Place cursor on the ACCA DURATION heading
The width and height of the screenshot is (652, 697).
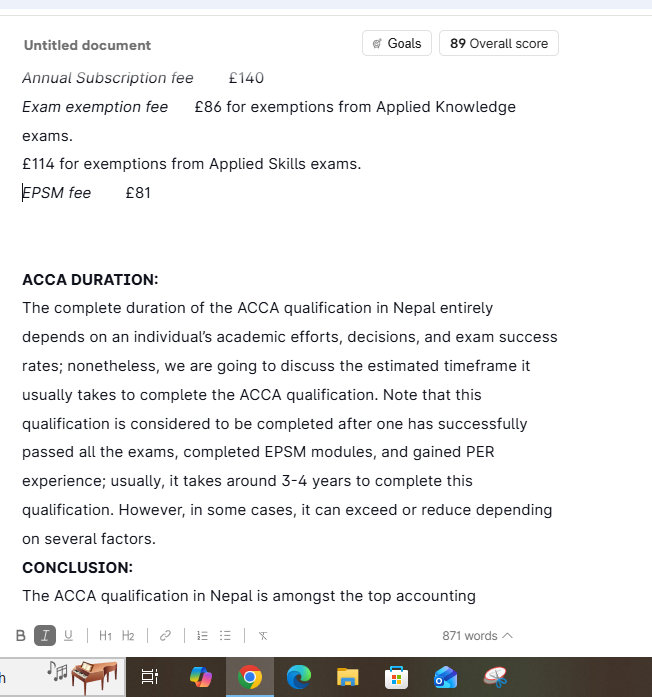coord(90,280)
